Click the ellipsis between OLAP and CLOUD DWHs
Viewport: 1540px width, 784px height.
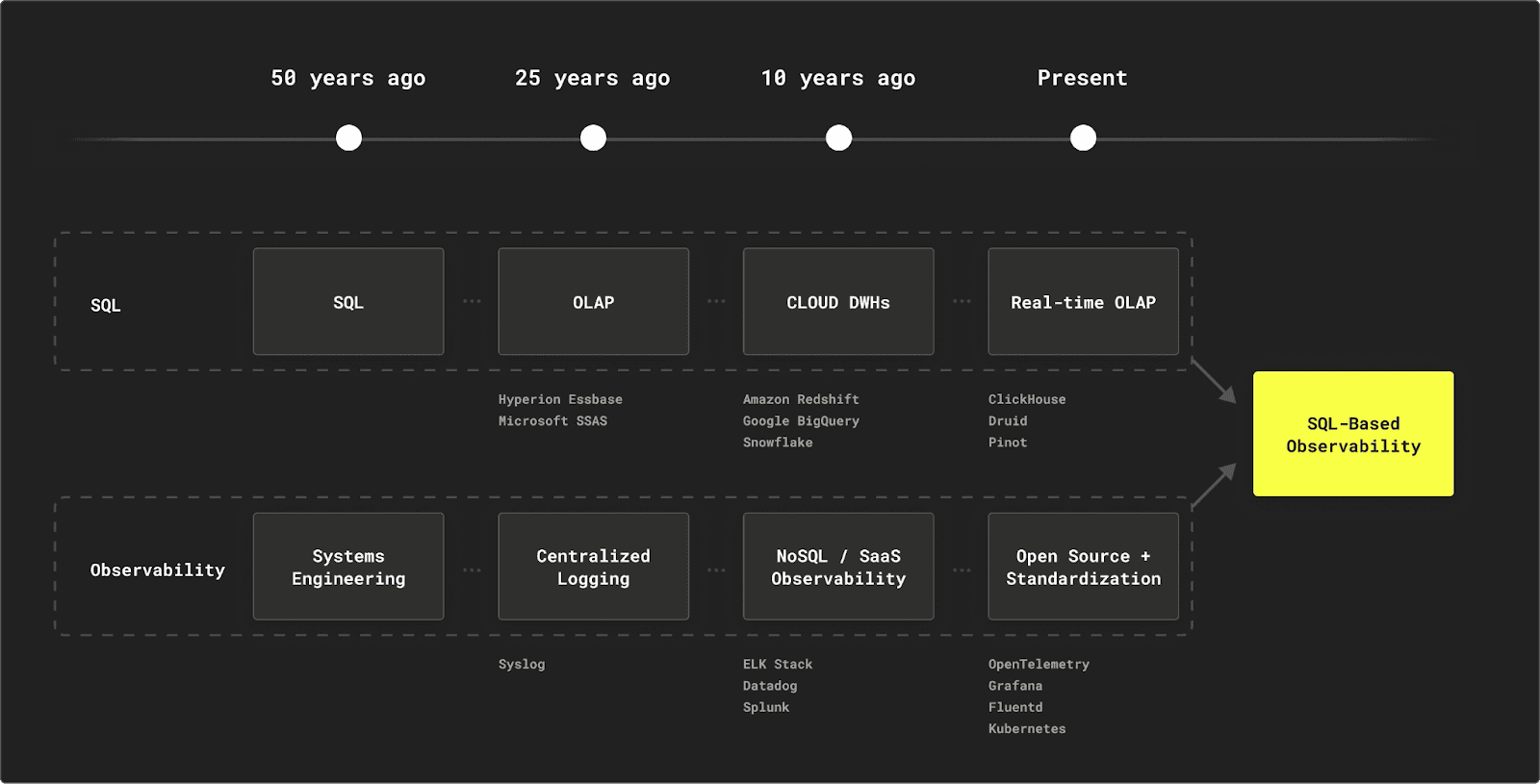[716, 301]
